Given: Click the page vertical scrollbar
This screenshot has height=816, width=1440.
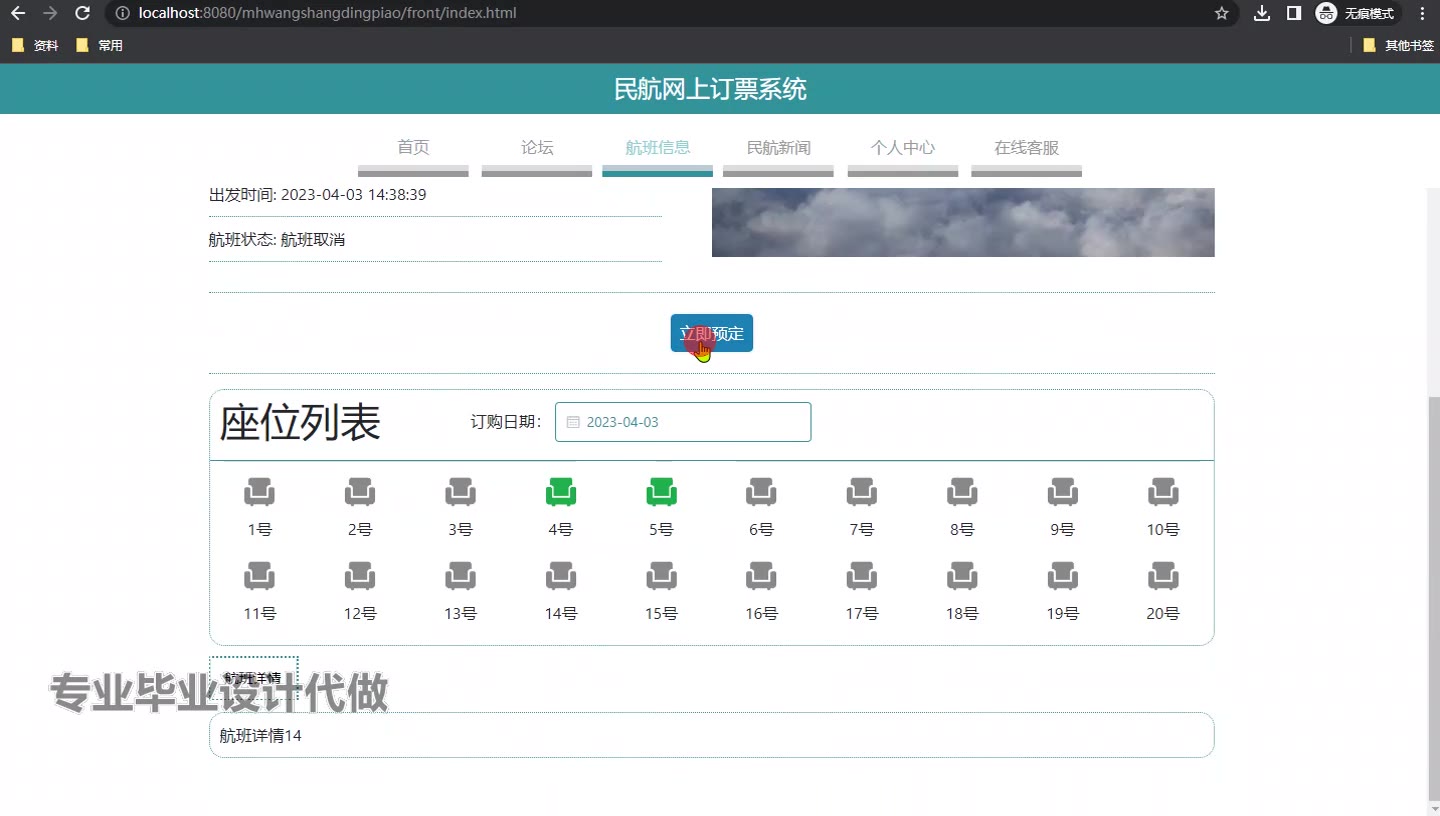Looking at the screenshot, I should point(1433,600).
